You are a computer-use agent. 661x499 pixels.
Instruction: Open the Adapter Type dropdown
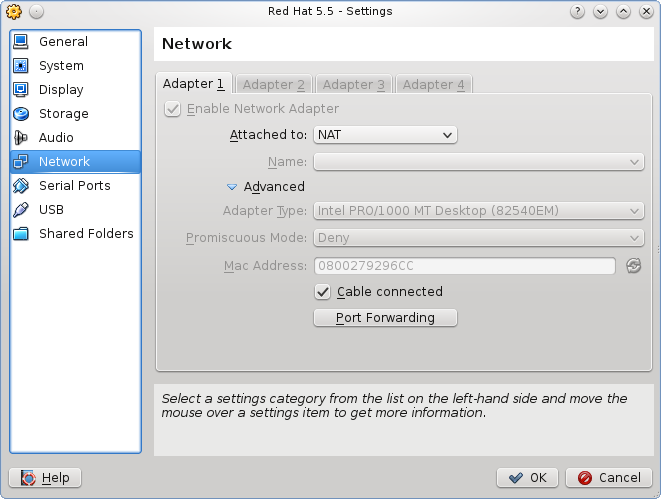click(478, 211)
